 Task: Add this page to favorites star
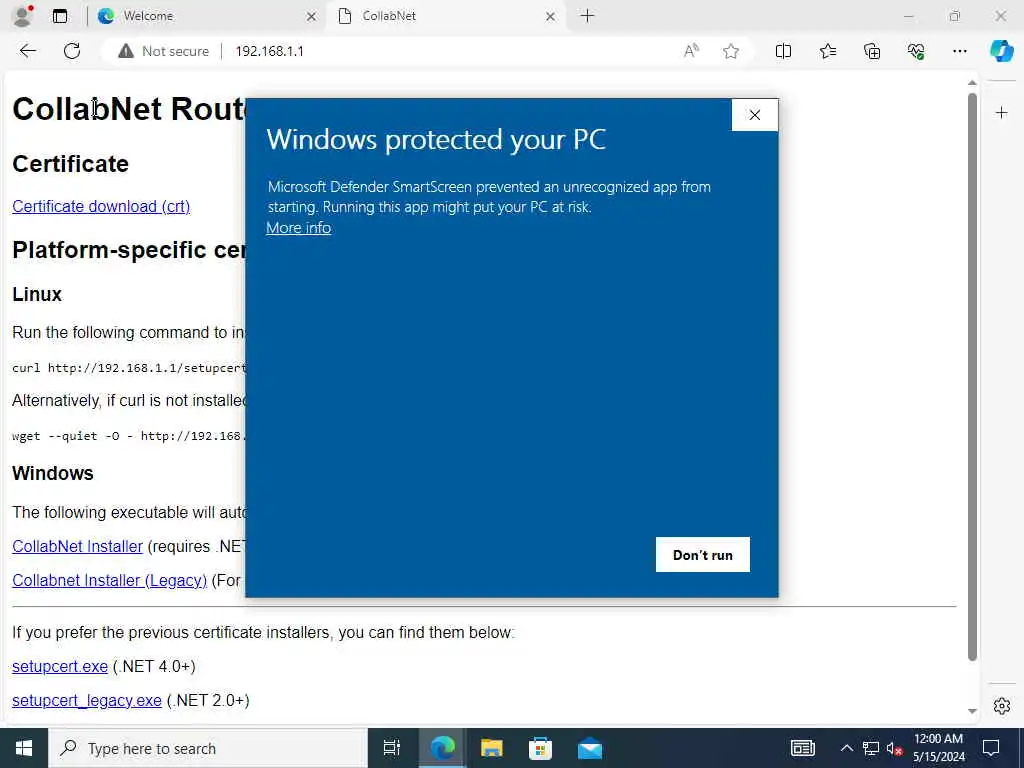[731, 51]
